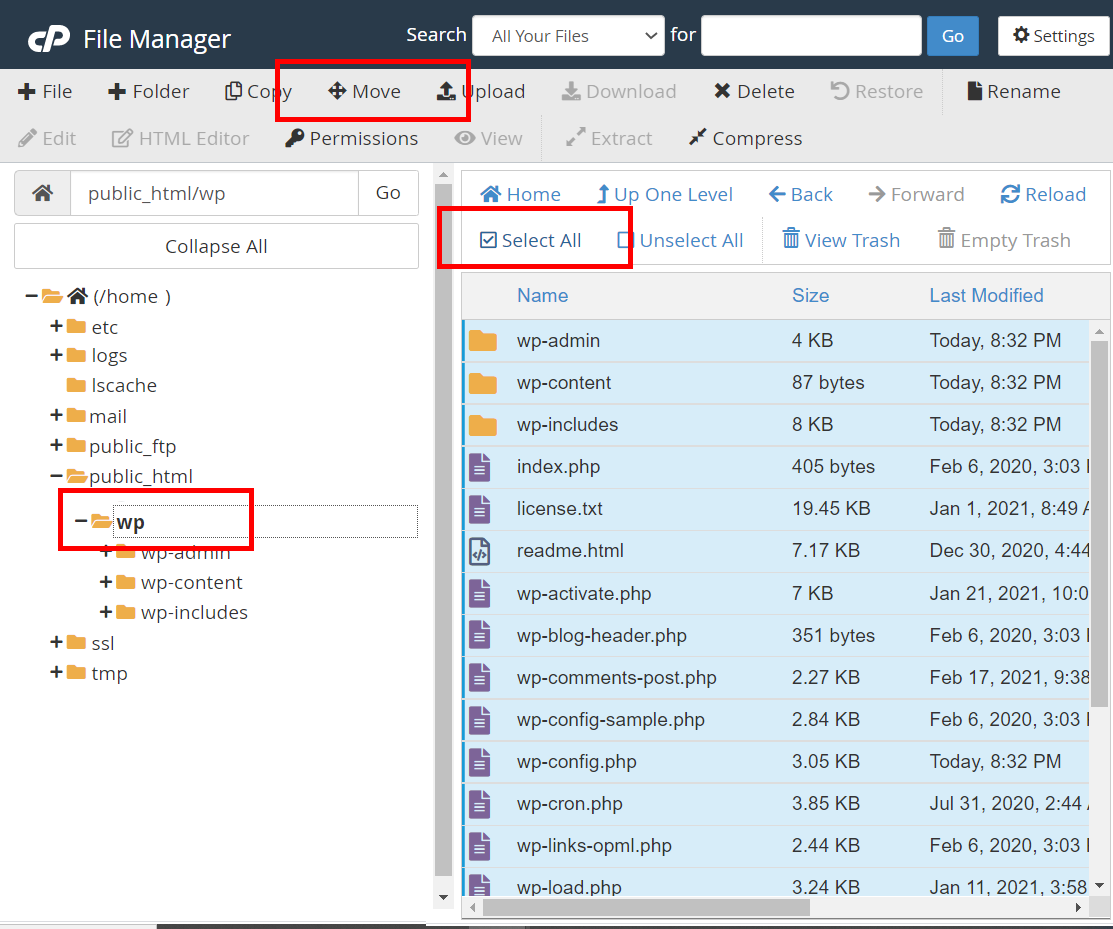Click the search text input field
This screenshot has width=1113, height=929.
click(810, 36)
